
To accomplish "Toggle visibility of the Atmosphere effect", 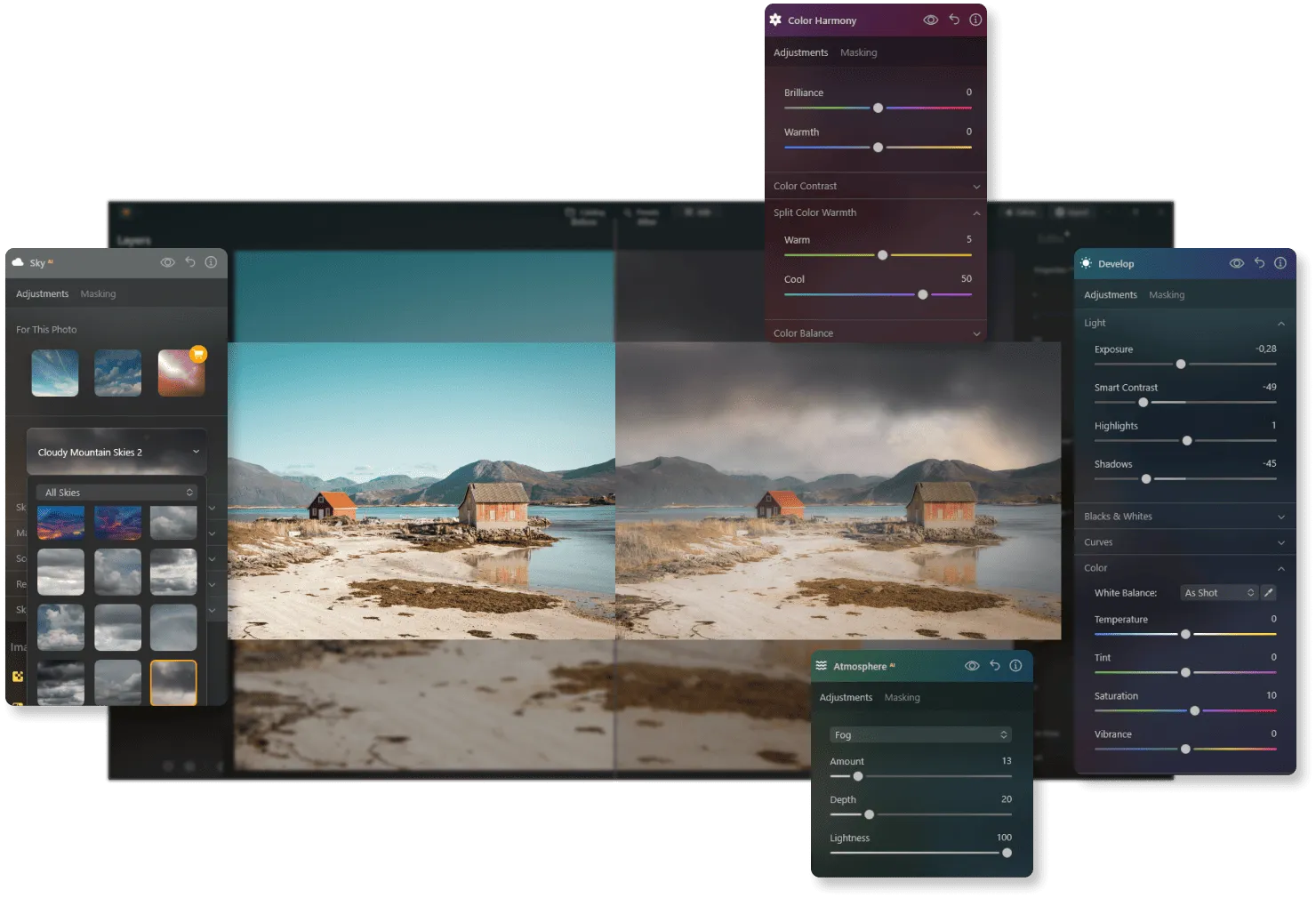I will click(972, 666).
